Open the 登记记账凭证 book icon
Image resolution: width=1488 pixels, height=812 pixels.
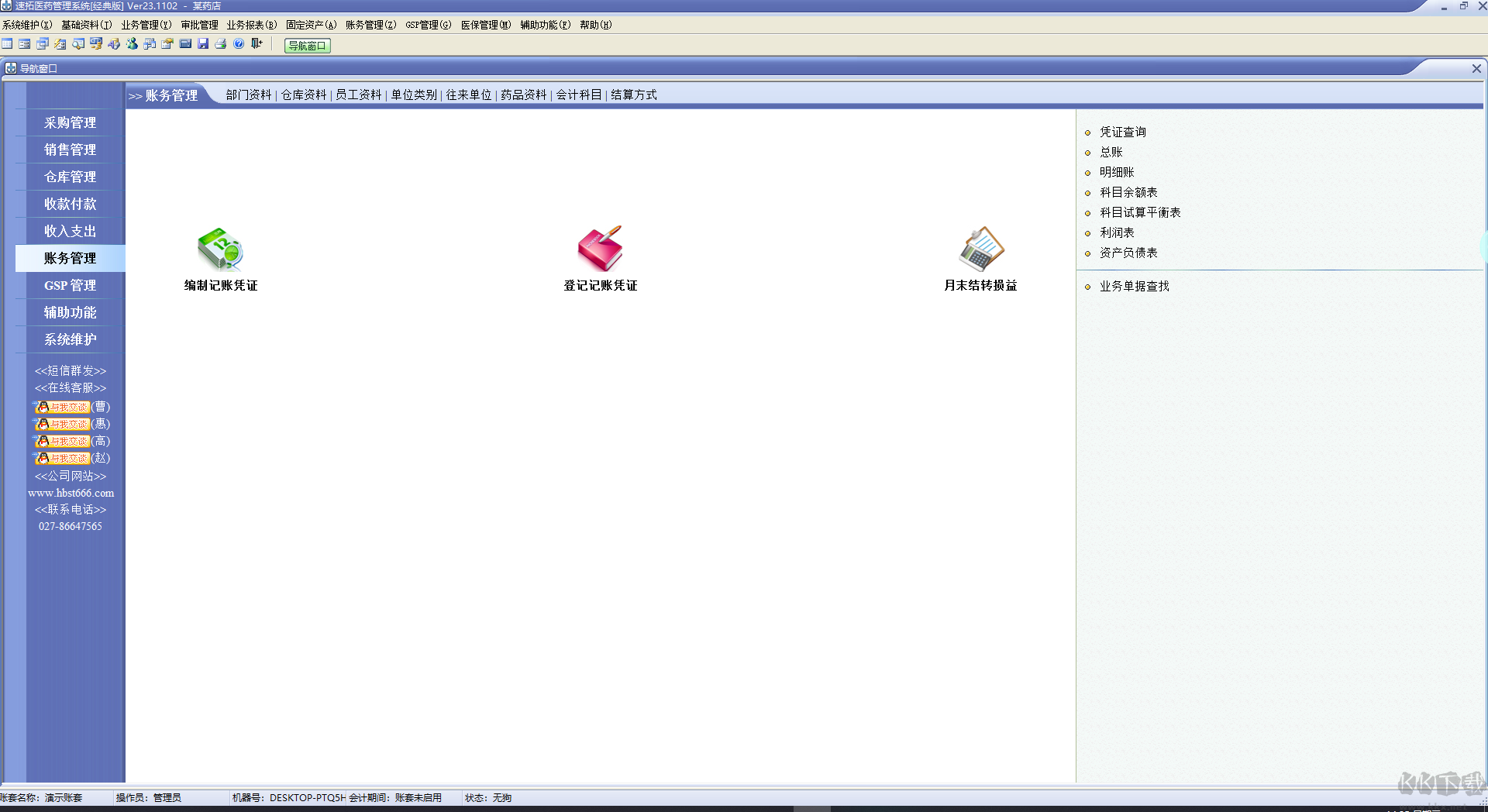point(601,249)
